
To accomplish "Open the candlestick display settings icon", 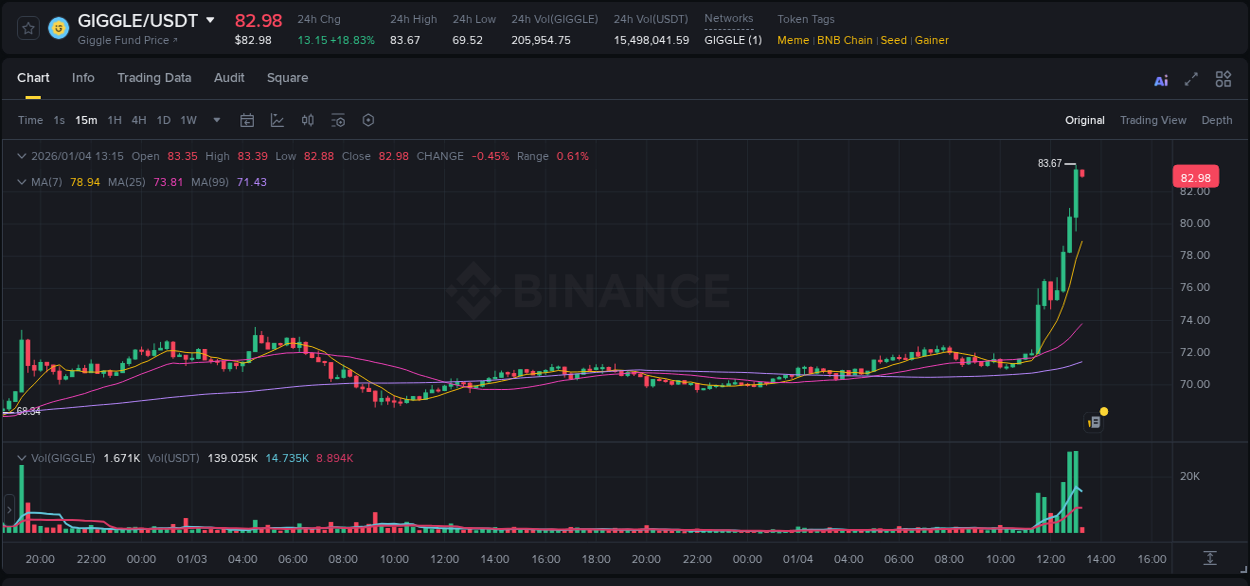I will [x=307, y=120].
